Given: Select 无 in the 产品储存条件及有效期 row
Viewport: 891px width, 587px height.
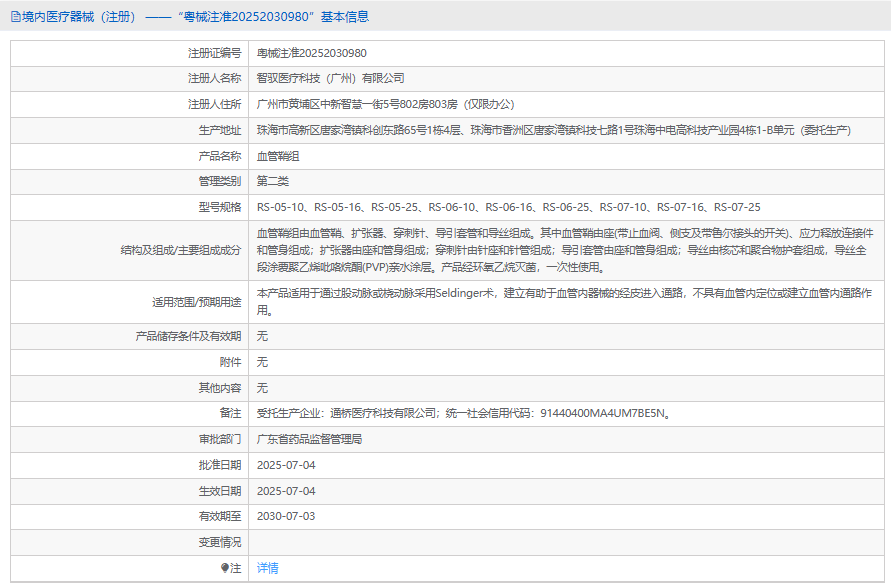Looking at the screenshot, I should 262,336.
